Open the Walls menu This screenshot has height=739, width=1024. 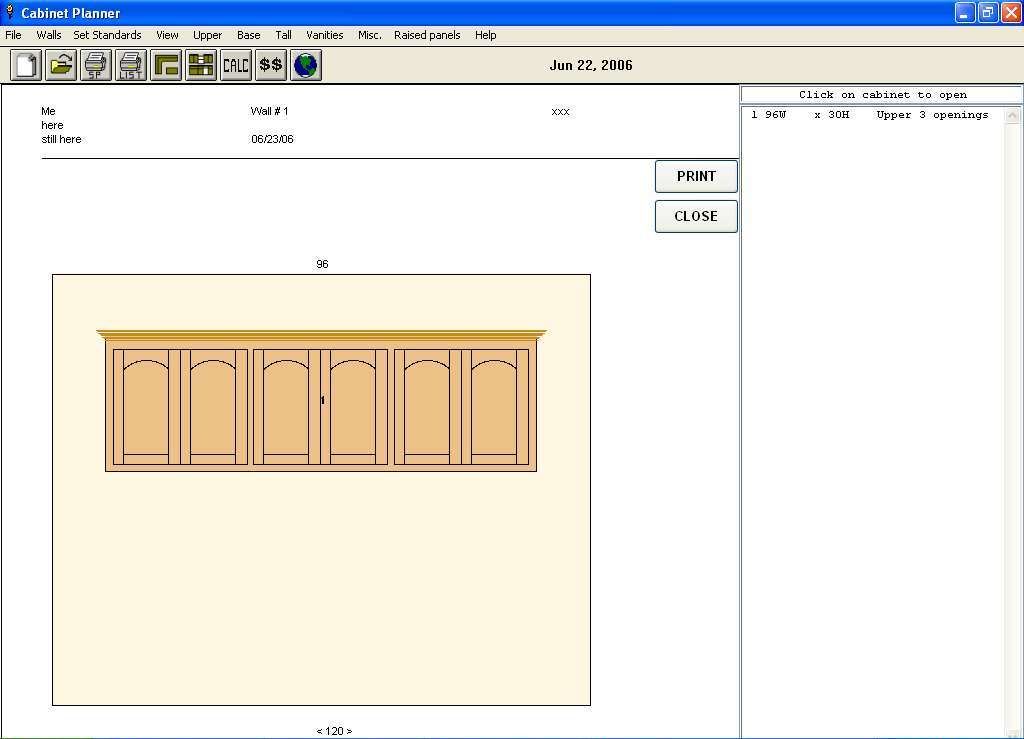click(48, 35)
